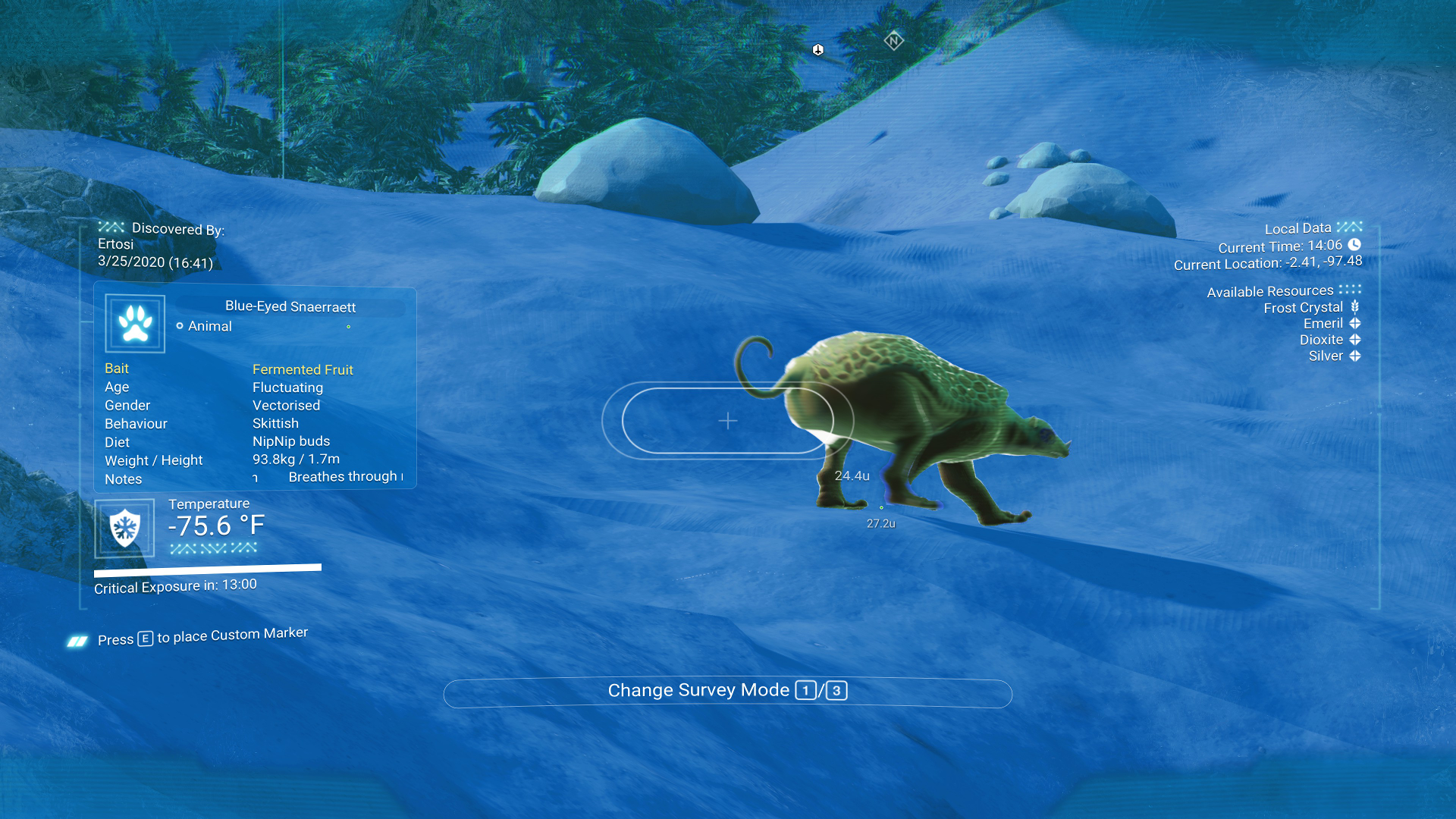Click the Bait row label
This screenshot has width=1456, height=819.
click(117, 369)
